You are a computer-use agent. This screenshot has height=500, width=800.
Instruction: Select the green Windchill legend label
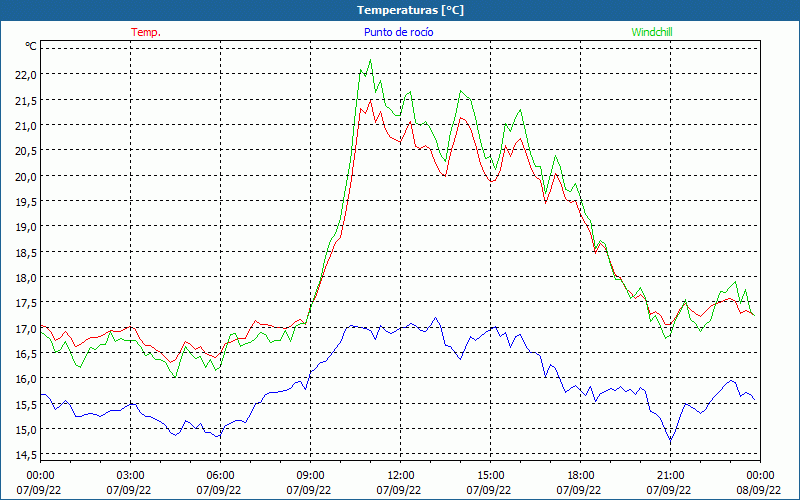652,32
